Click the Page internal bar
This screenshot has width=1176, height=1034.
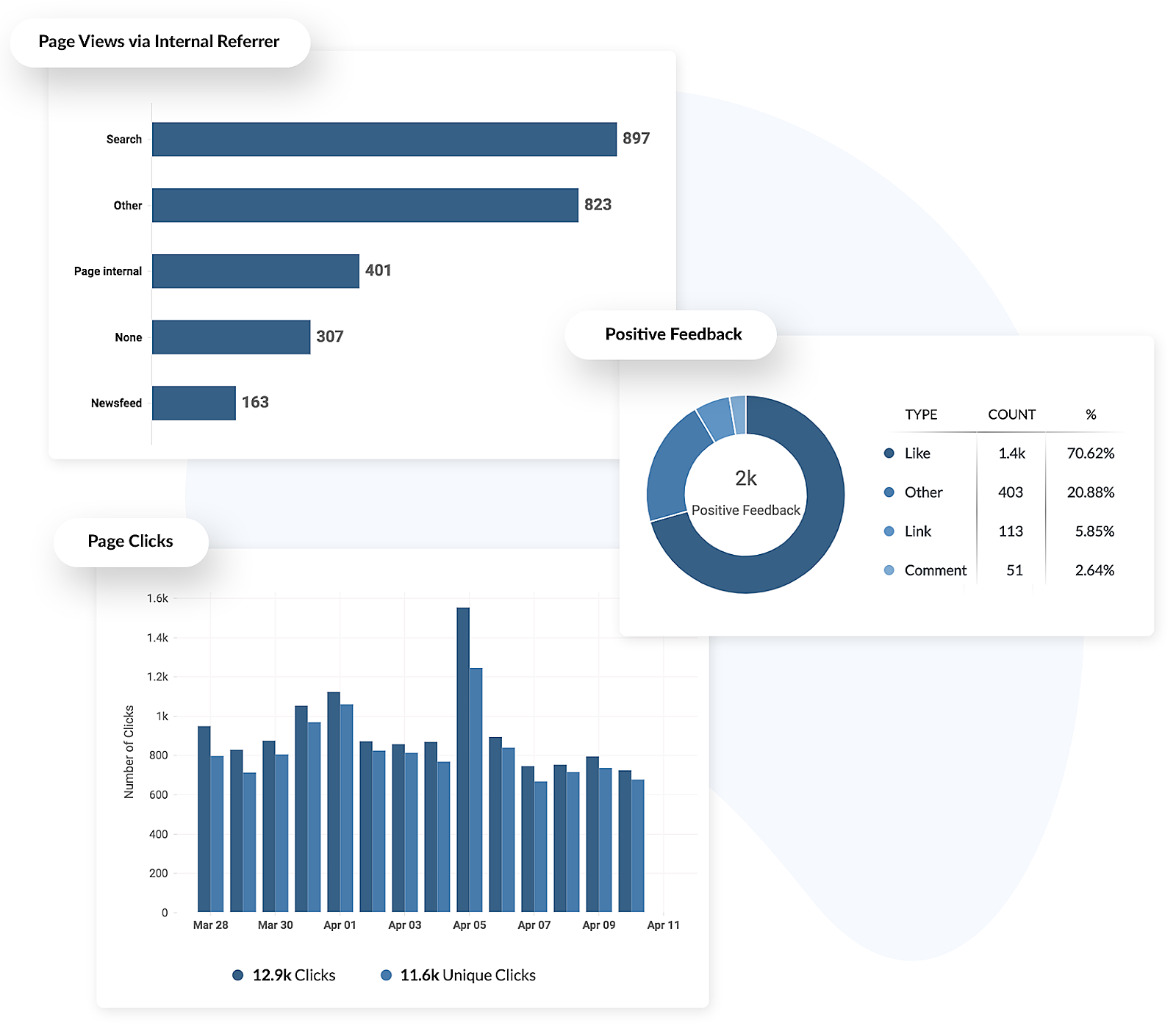(255, 271)
